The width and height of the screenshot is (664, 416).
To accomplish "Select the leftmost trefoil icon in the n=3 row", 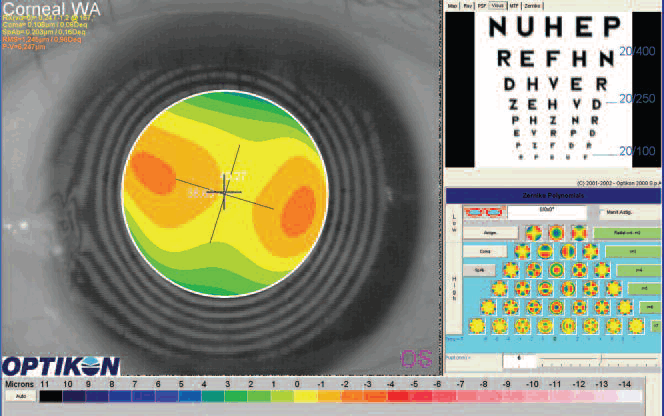I will [522, 251].
